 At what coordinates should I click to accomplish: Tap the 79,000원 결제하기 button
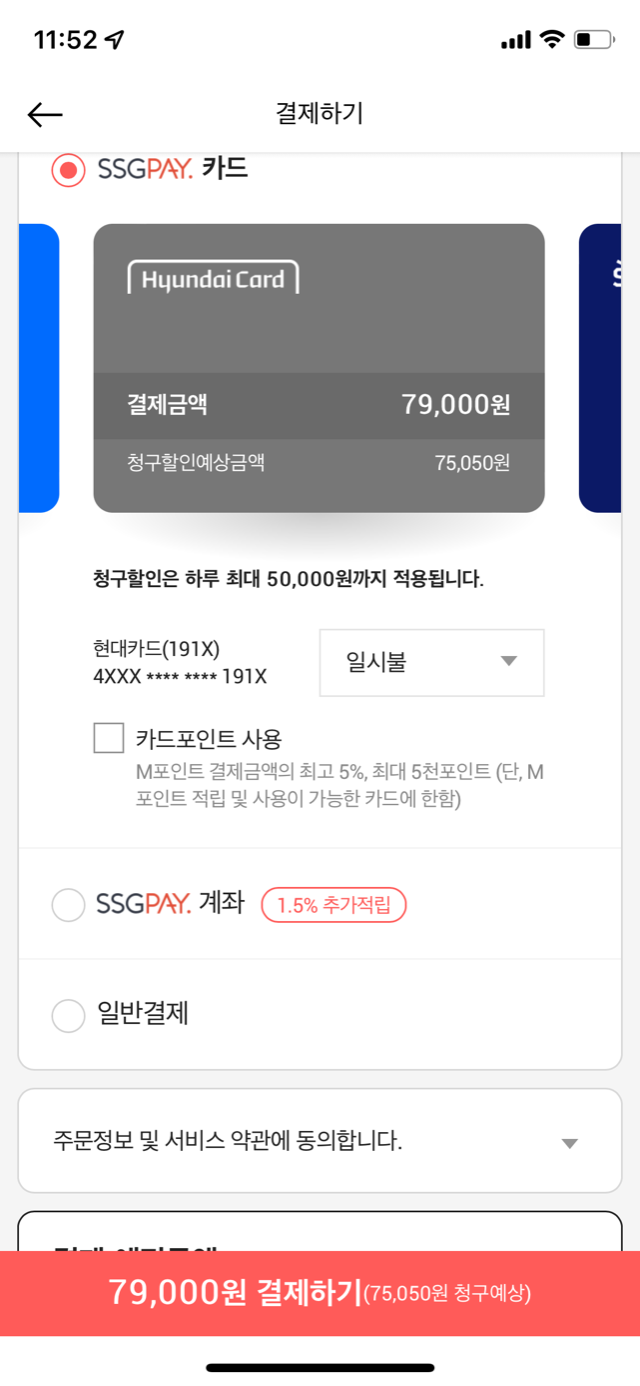[320, 1293]
